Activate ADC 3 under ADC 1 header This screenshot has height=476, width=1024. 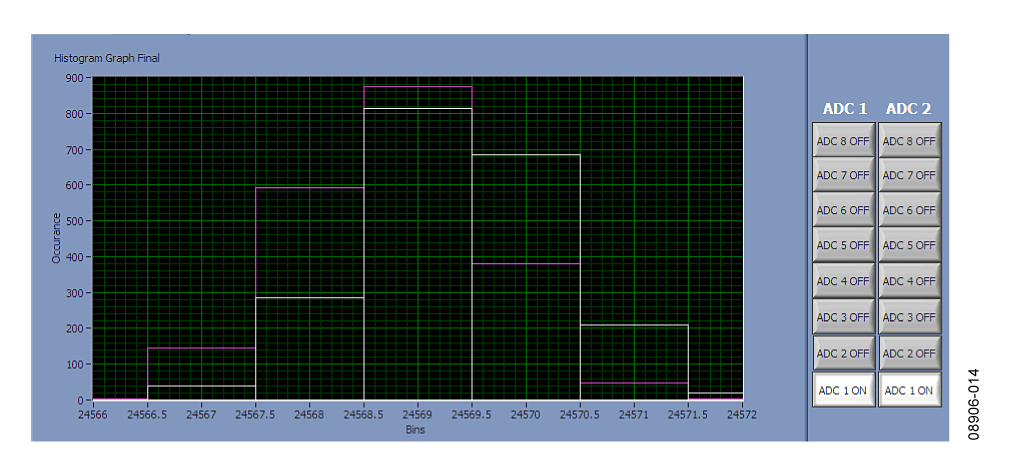click(843, 318)
